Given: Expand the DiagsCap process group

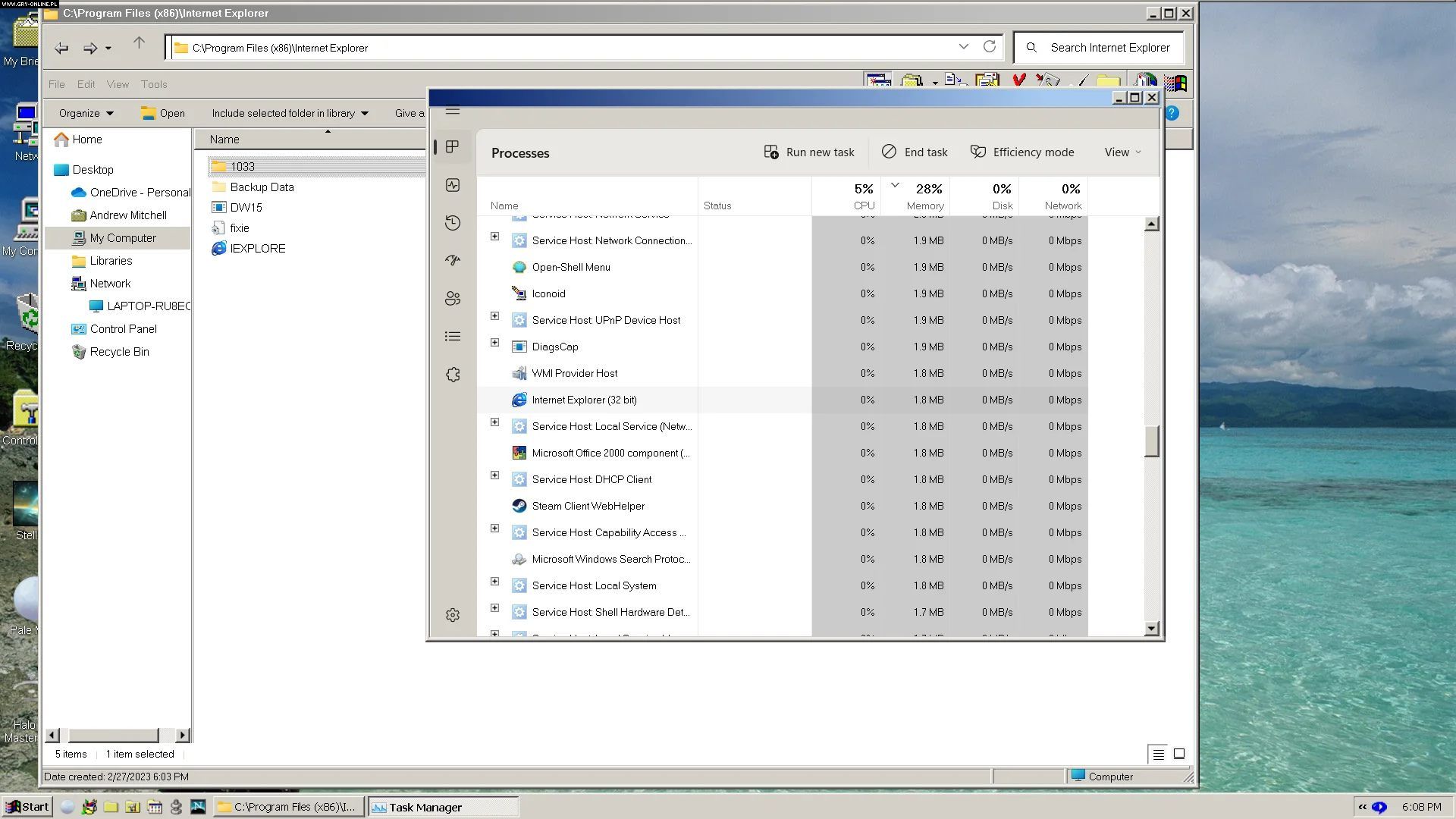Looking at the screenshot, I should [x=495, y=343].
